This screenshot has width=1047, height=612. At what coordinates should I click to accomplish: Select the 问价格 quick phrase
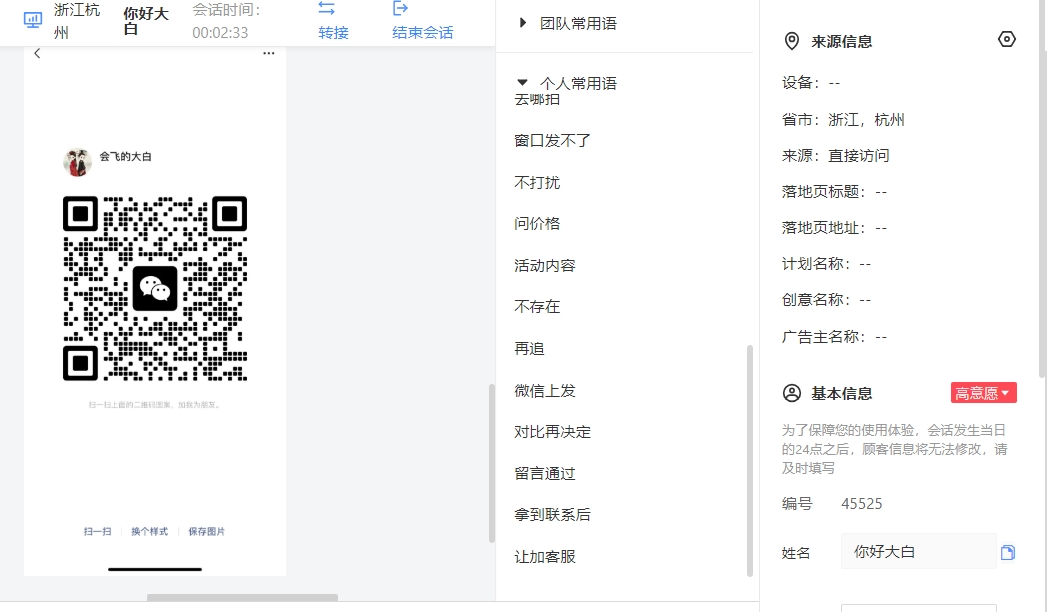pyautogui.click(x=537, y=224)
